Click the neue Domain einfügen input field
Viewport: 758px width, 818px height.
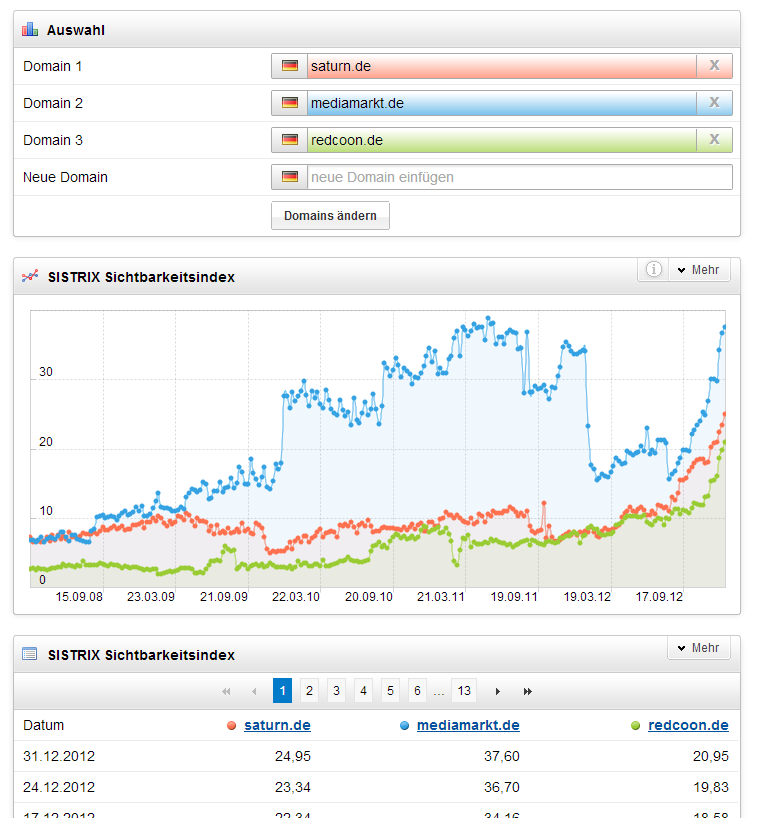[x=518, y=177]
